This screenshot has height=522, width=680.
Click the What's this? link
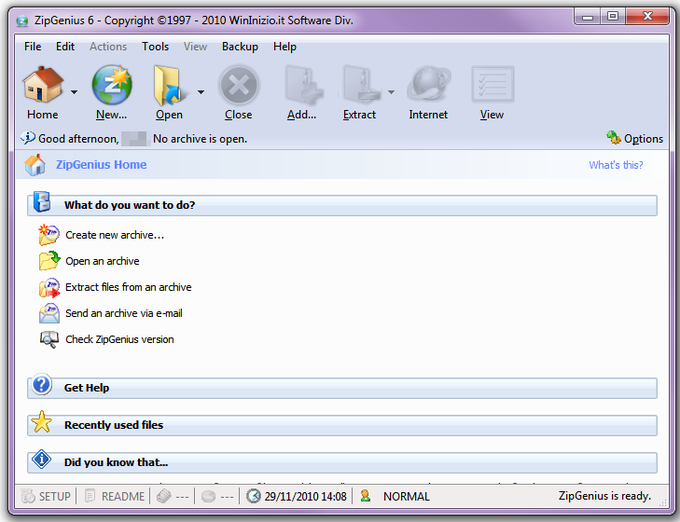(x=616, y=165)
